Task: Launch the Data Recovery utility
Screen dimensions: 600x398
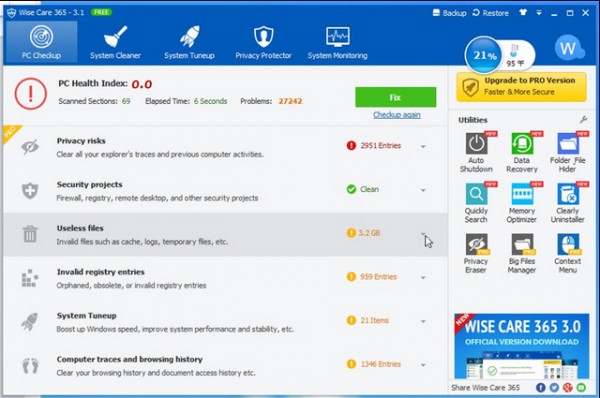Action: pos(522,152)
